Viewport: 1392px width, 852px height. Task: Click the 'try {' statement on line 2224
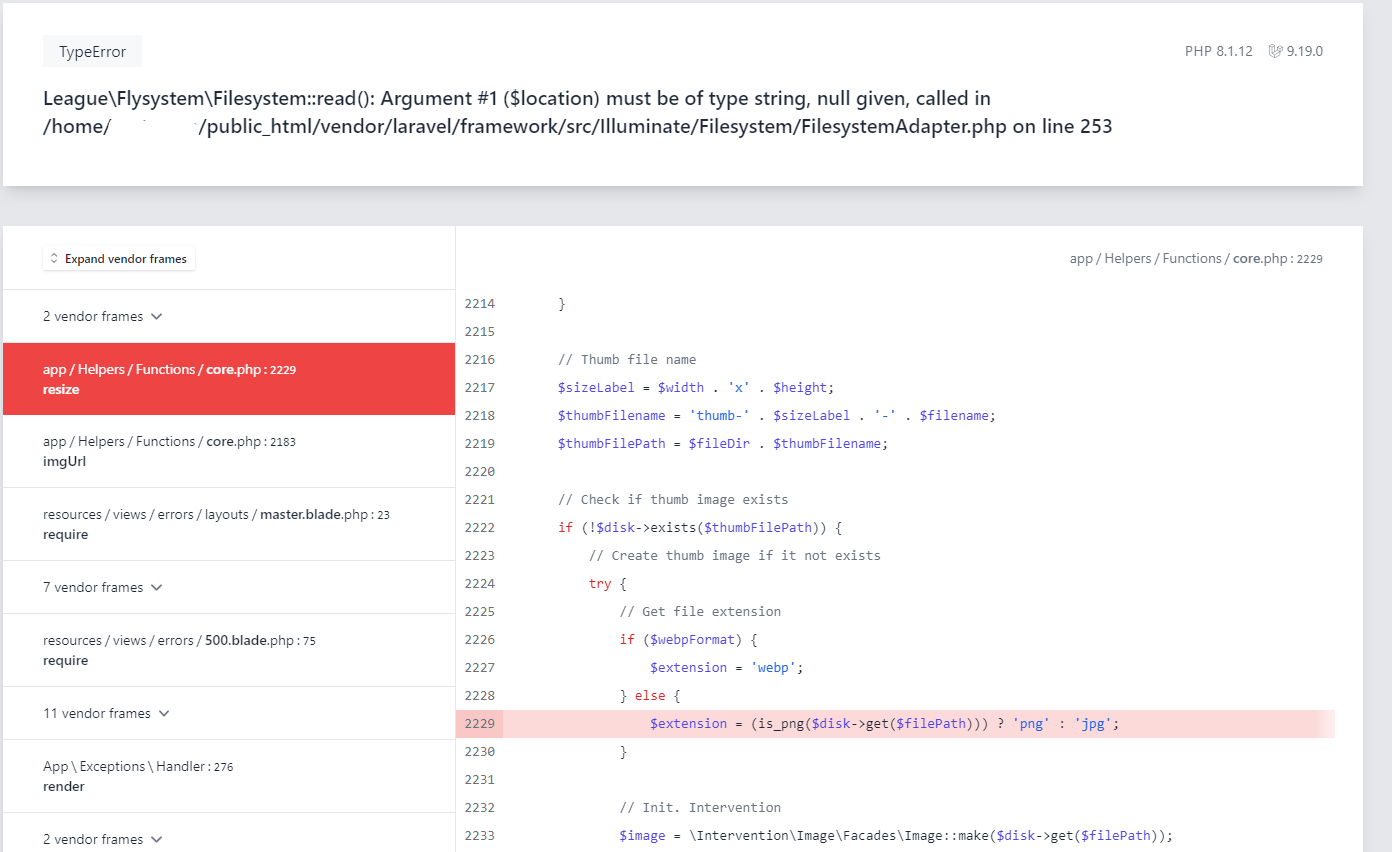pyautogui.click(x=608, y=583)
